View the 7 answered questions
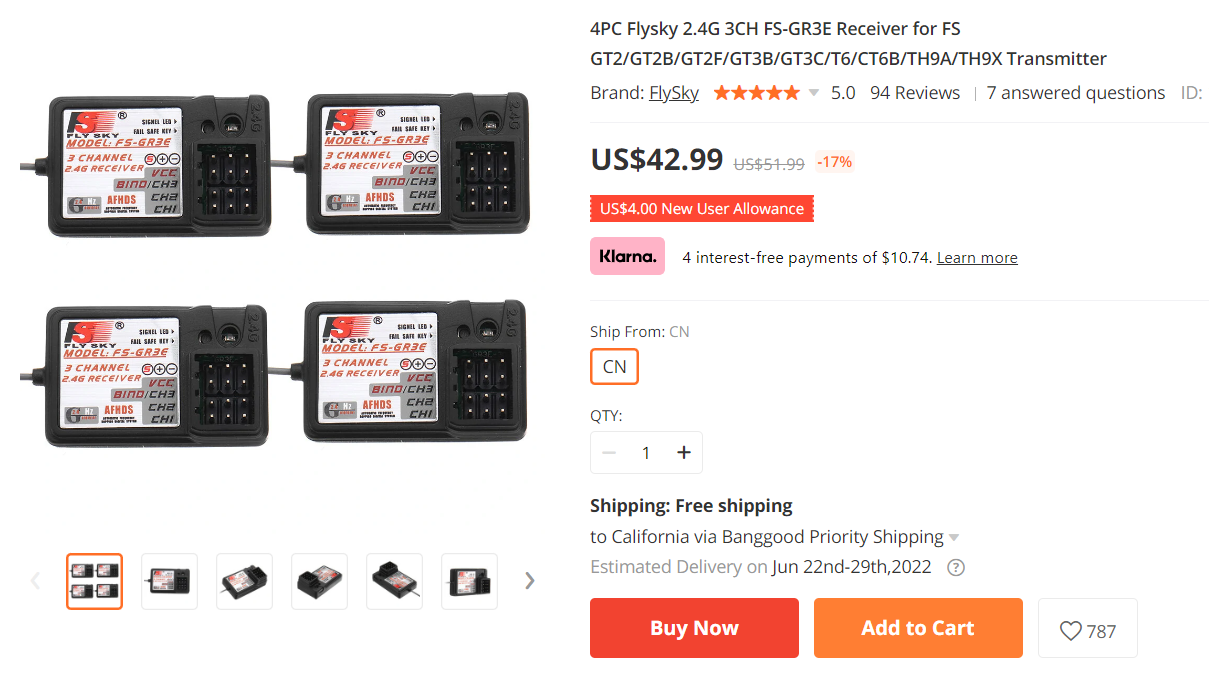This screenshot has height=675, width=1209. tap(1076, 93)
